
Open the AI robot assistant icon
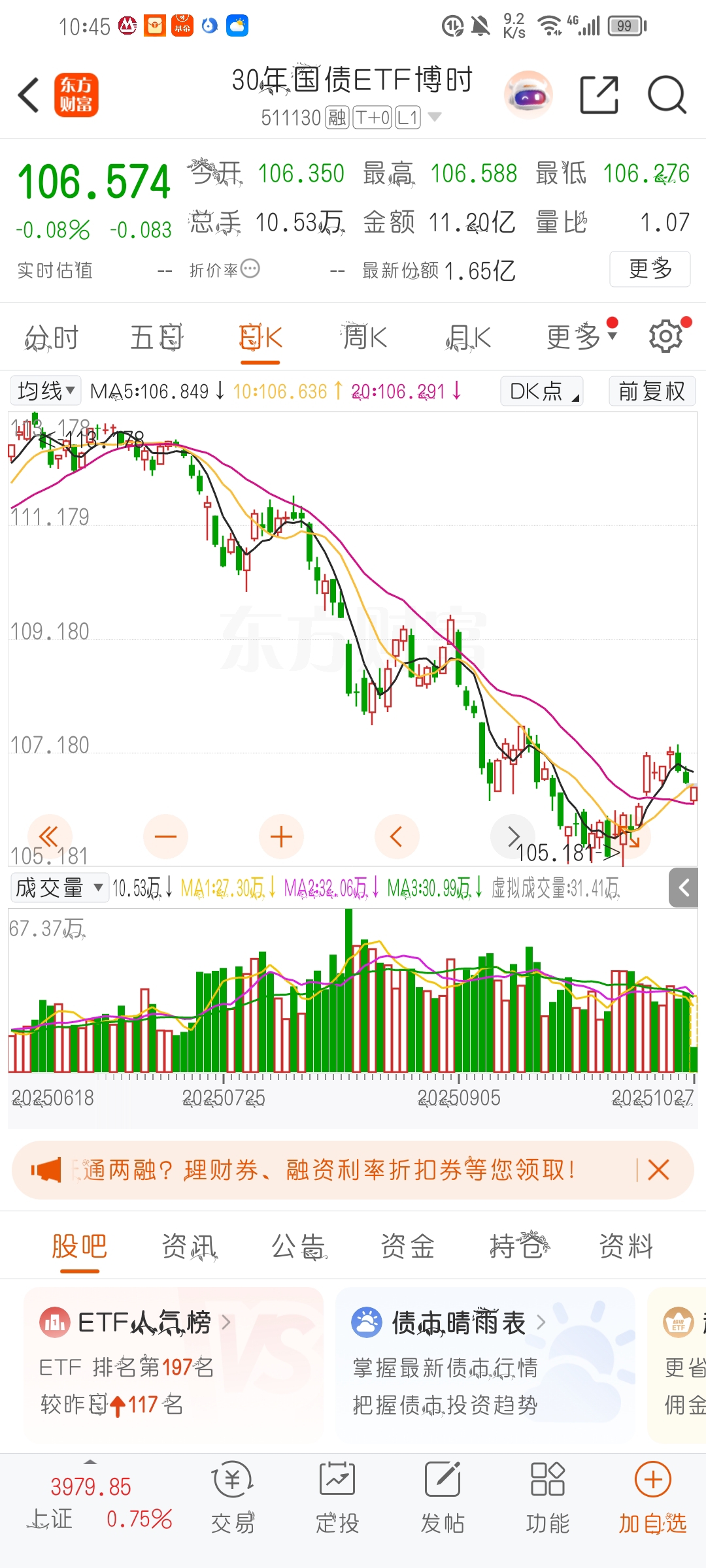pyautogui.click(x=528, y=95)
